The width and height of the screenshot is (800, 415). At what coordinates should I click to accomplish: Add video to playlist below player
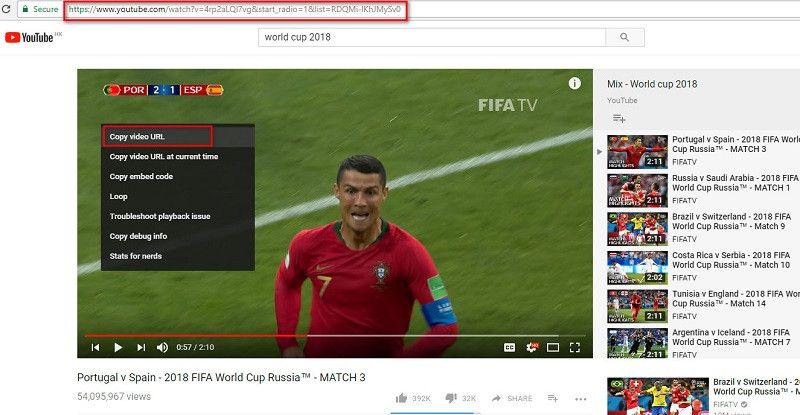click(553, 398)
